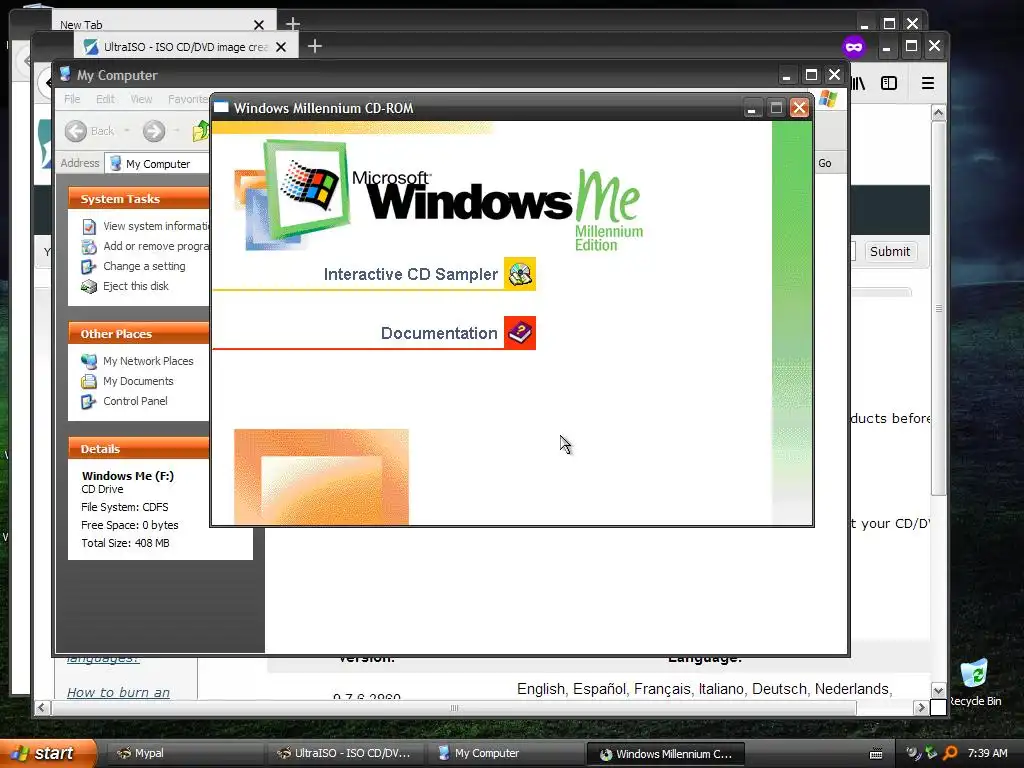The width and height of the screenshot is (1024, 768).
Task: Click the My Network Places icon
Action: pos(89,361)
